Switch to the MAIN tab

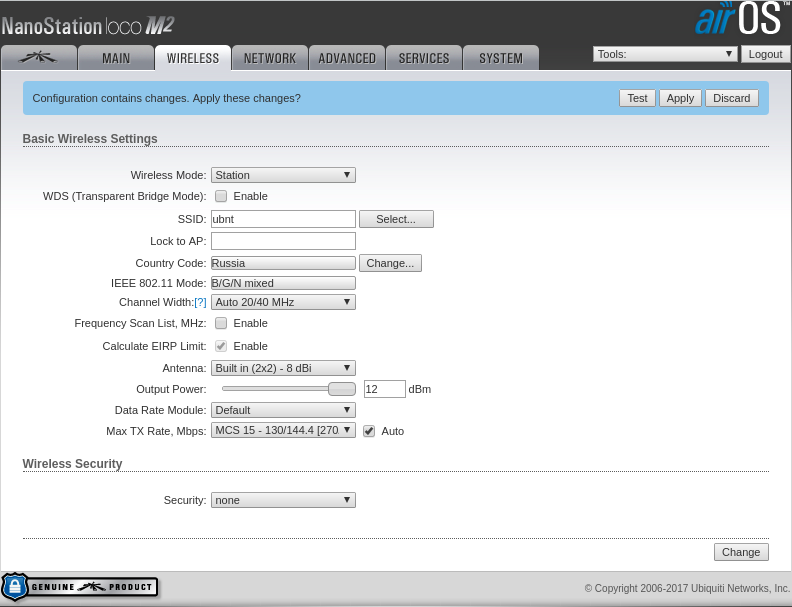[x=116, y=58]
